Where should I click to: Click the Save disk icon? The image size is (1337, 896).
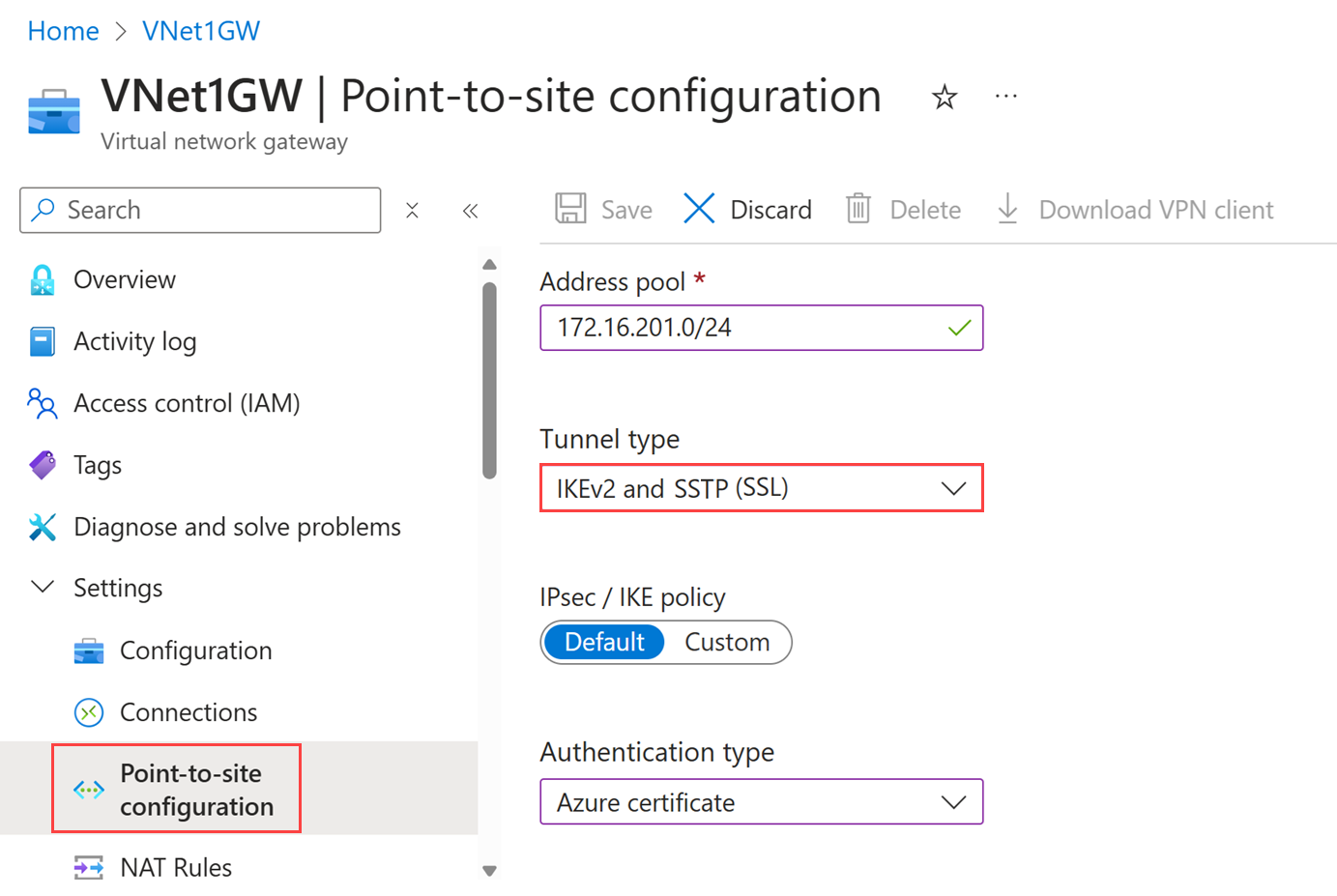pos(570,209)
